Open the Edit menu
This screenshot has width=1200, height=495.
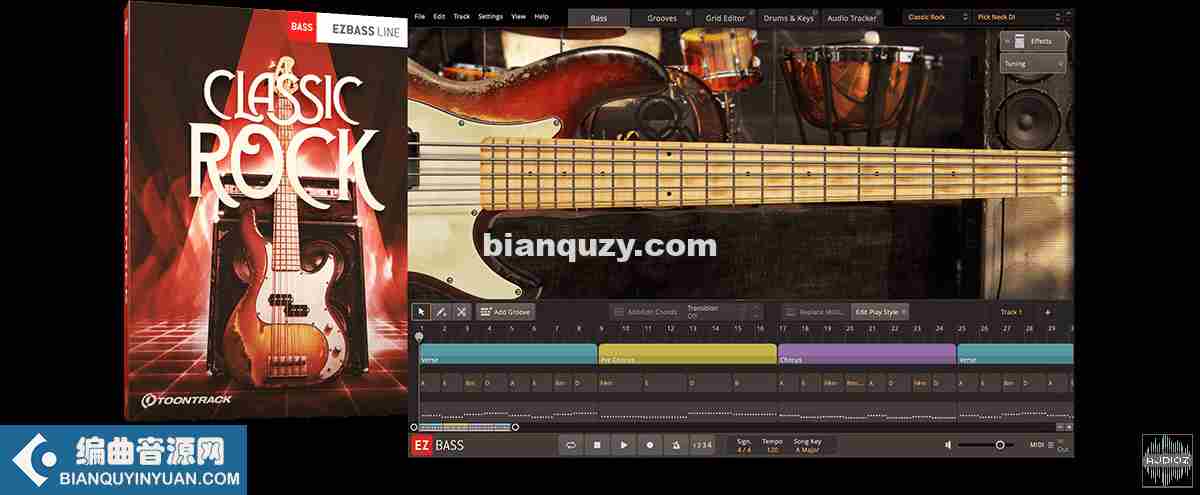439,17
